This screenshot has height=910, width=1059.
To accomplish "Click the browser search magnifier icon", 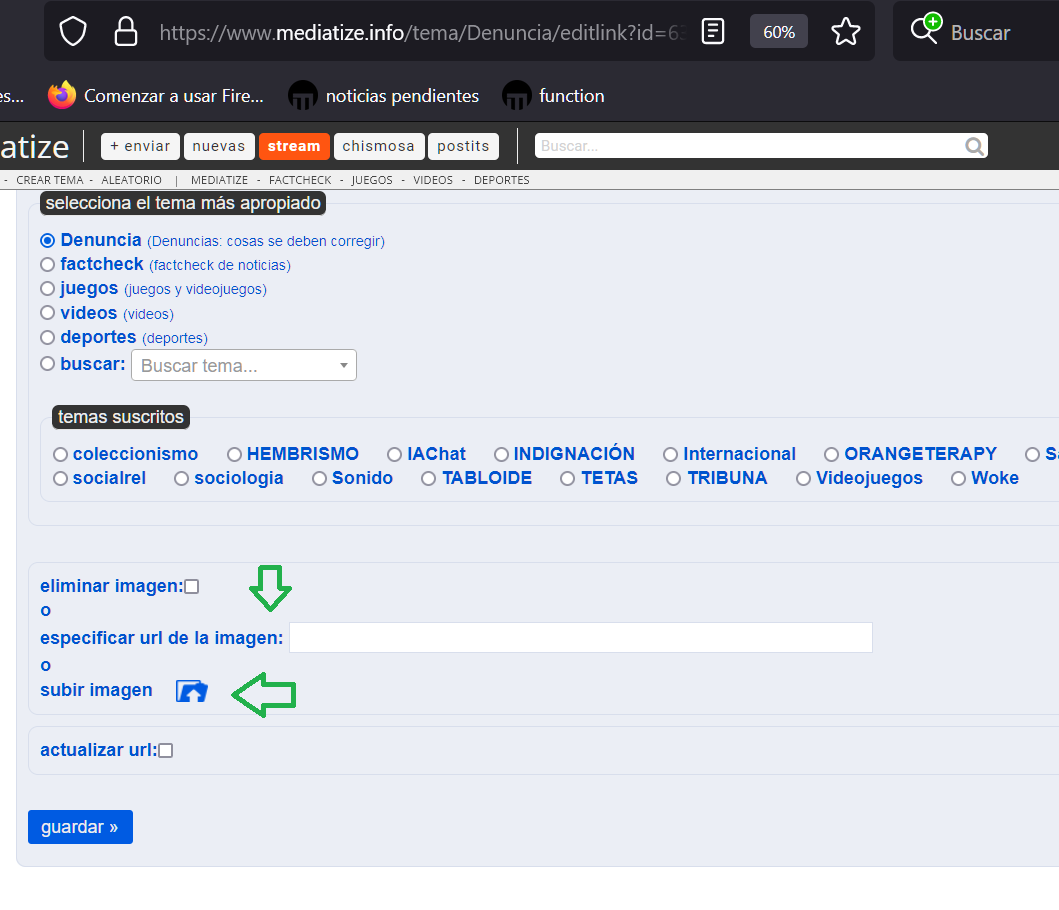I will (925, 29).
